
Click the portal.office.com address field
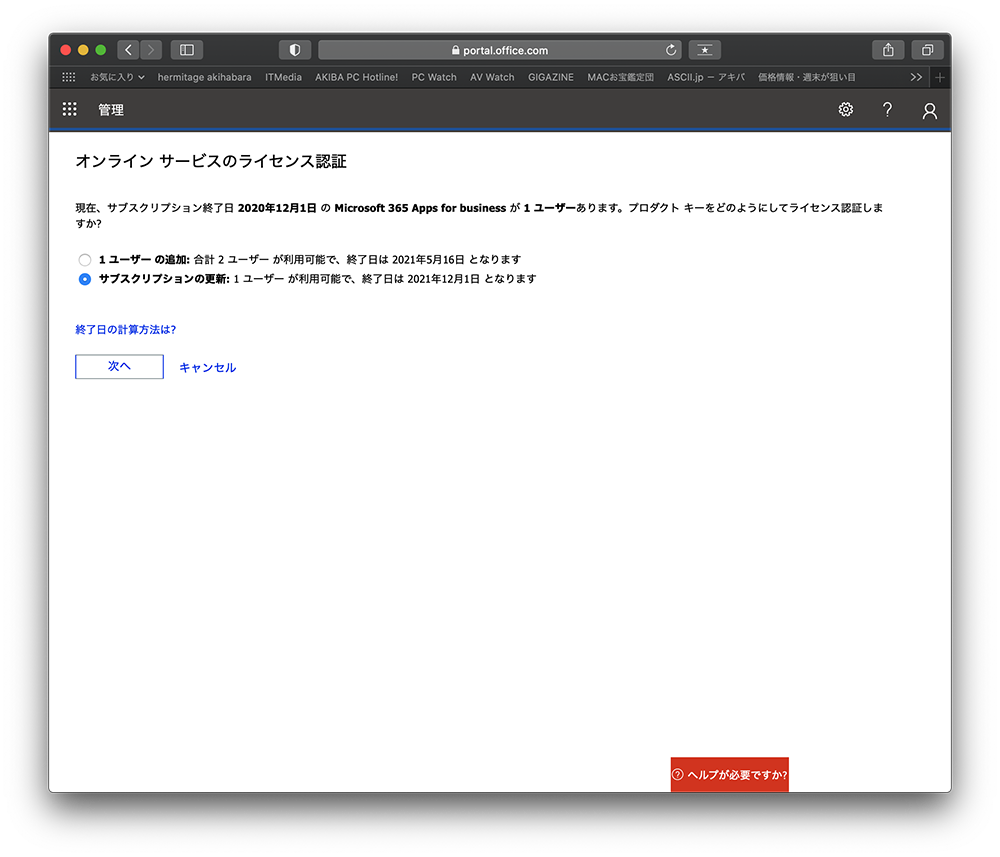click(x=499, y=50)
